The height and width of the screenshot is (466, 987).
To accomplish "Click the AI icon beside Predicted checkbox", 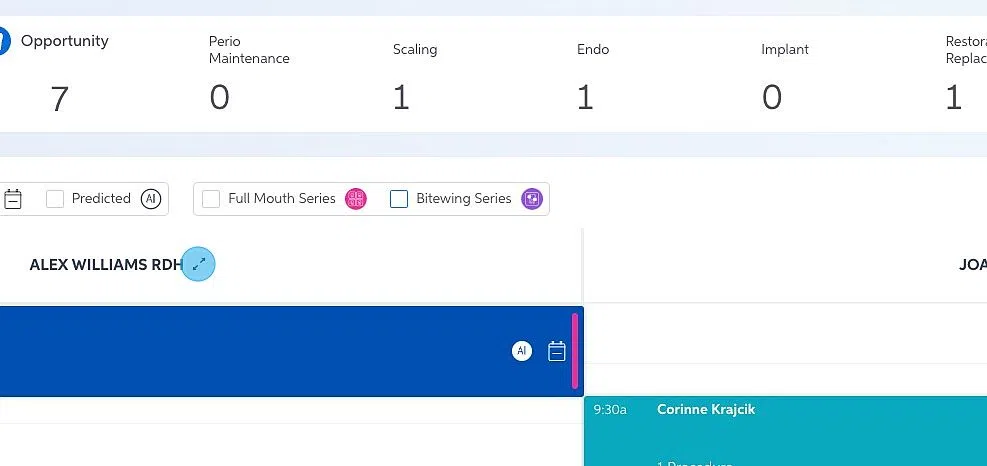I will (x=151, y=199).
